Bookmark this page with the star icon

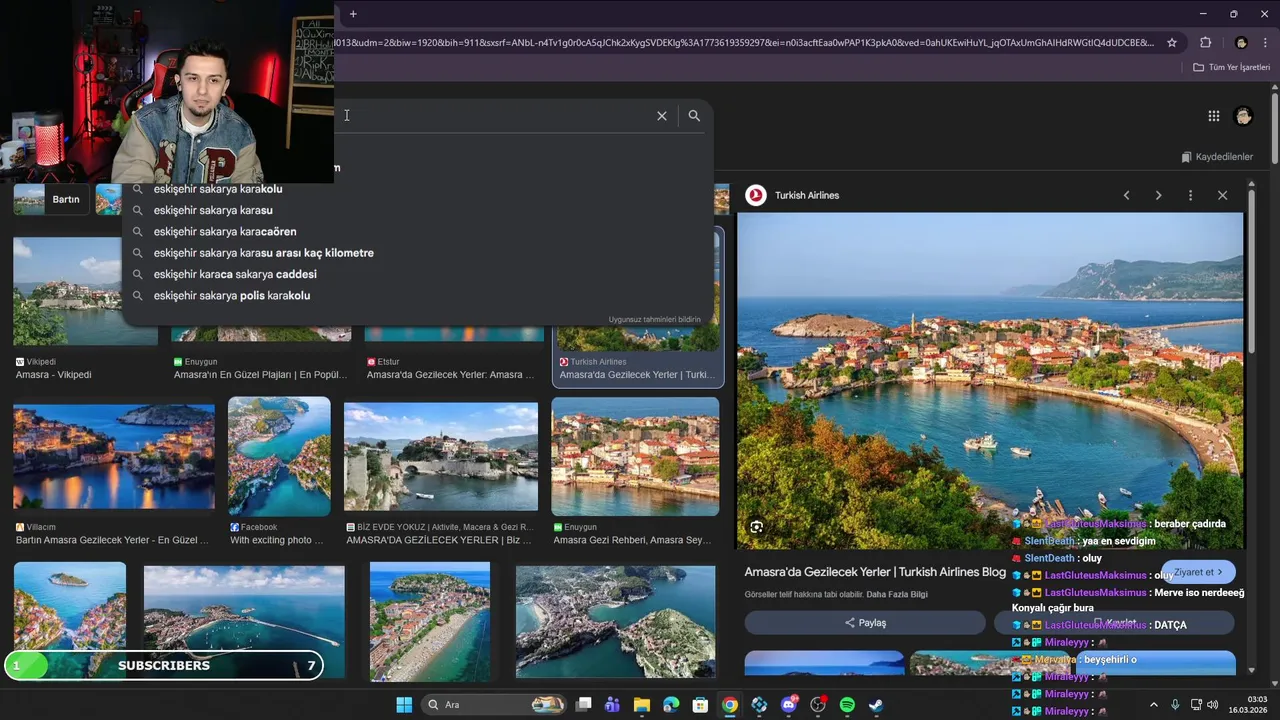tap(1172, 43)
